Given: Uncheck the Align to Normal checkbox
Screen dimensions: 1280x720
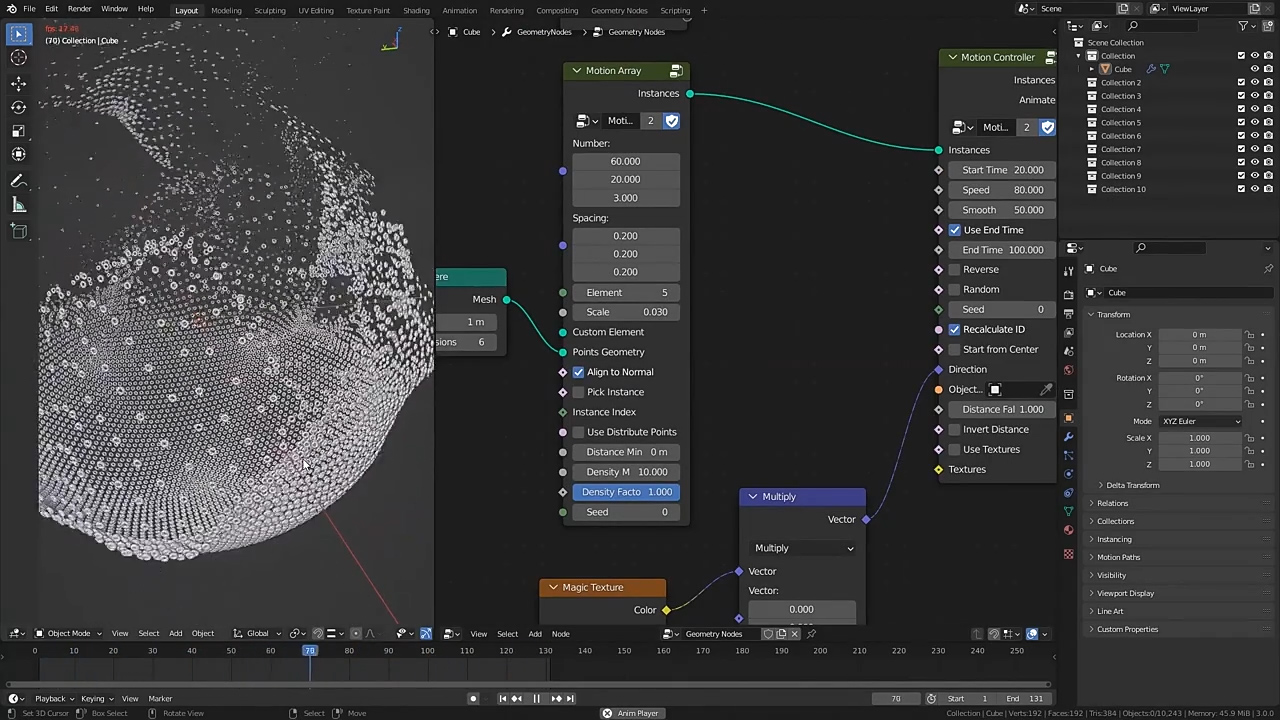Looking at the screenshot, I should point(578,372).
